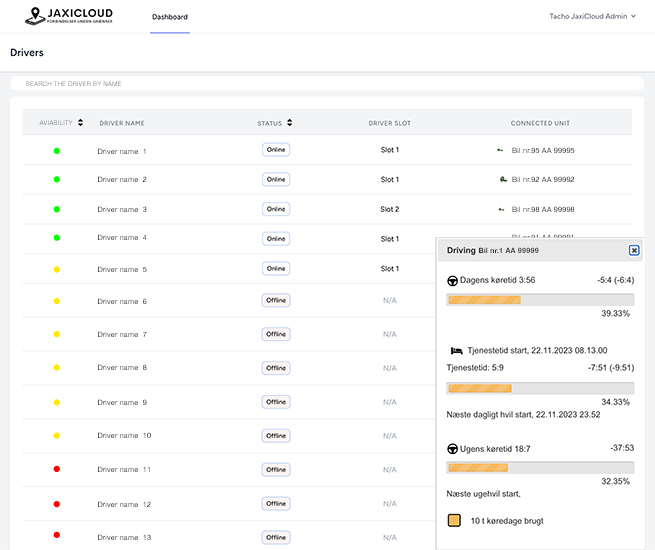This screenshot has height=550, width=655.
Task: Click the bed icon beside Tjenestetid start
Action: coord(457,351)
